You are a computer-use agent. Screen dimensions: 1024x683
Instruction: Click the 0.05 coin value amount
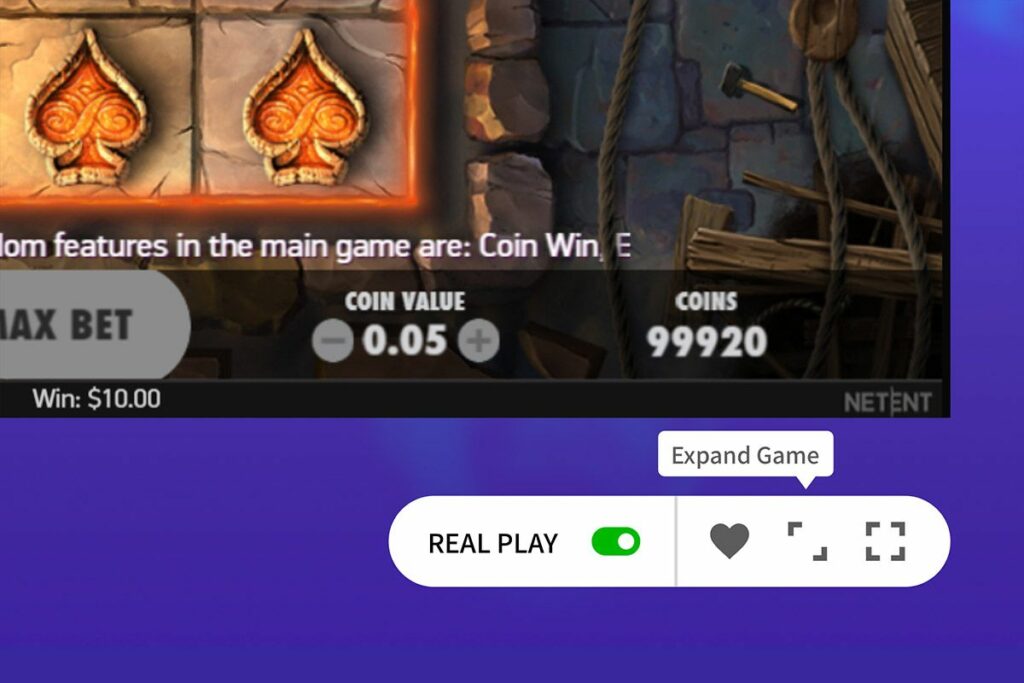coord(405,340)
